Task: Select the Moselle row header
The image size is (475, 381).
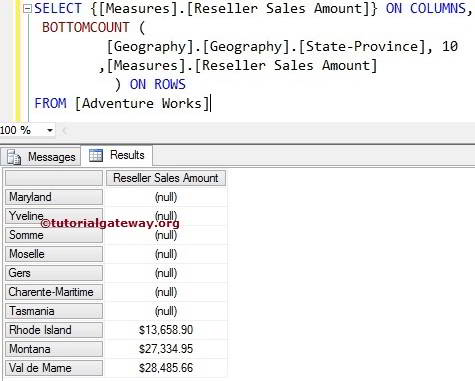Action: [x=54, y=254]
